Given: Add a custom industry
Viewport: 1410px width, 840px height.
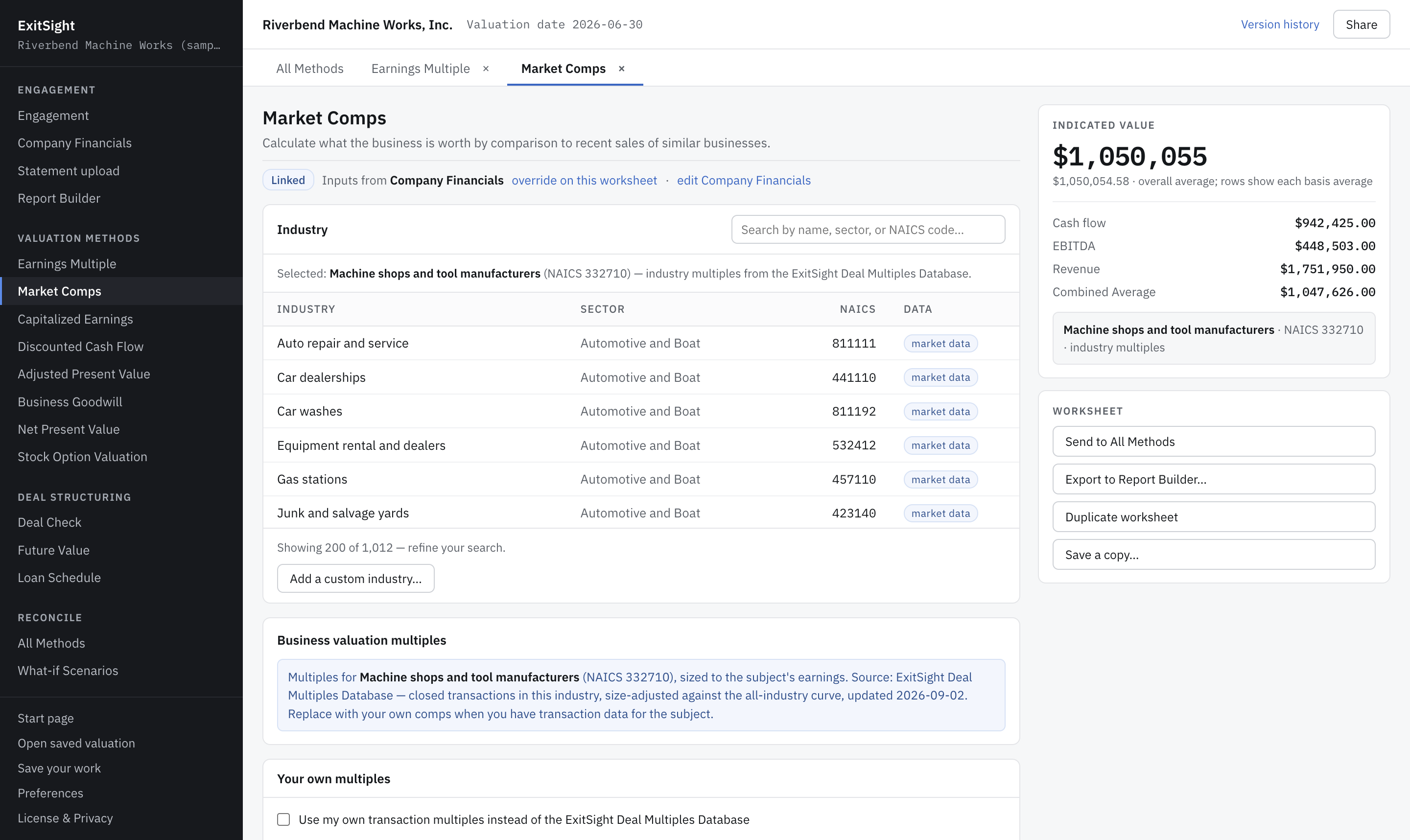Looking at the screenshot, I should (355, 579).
